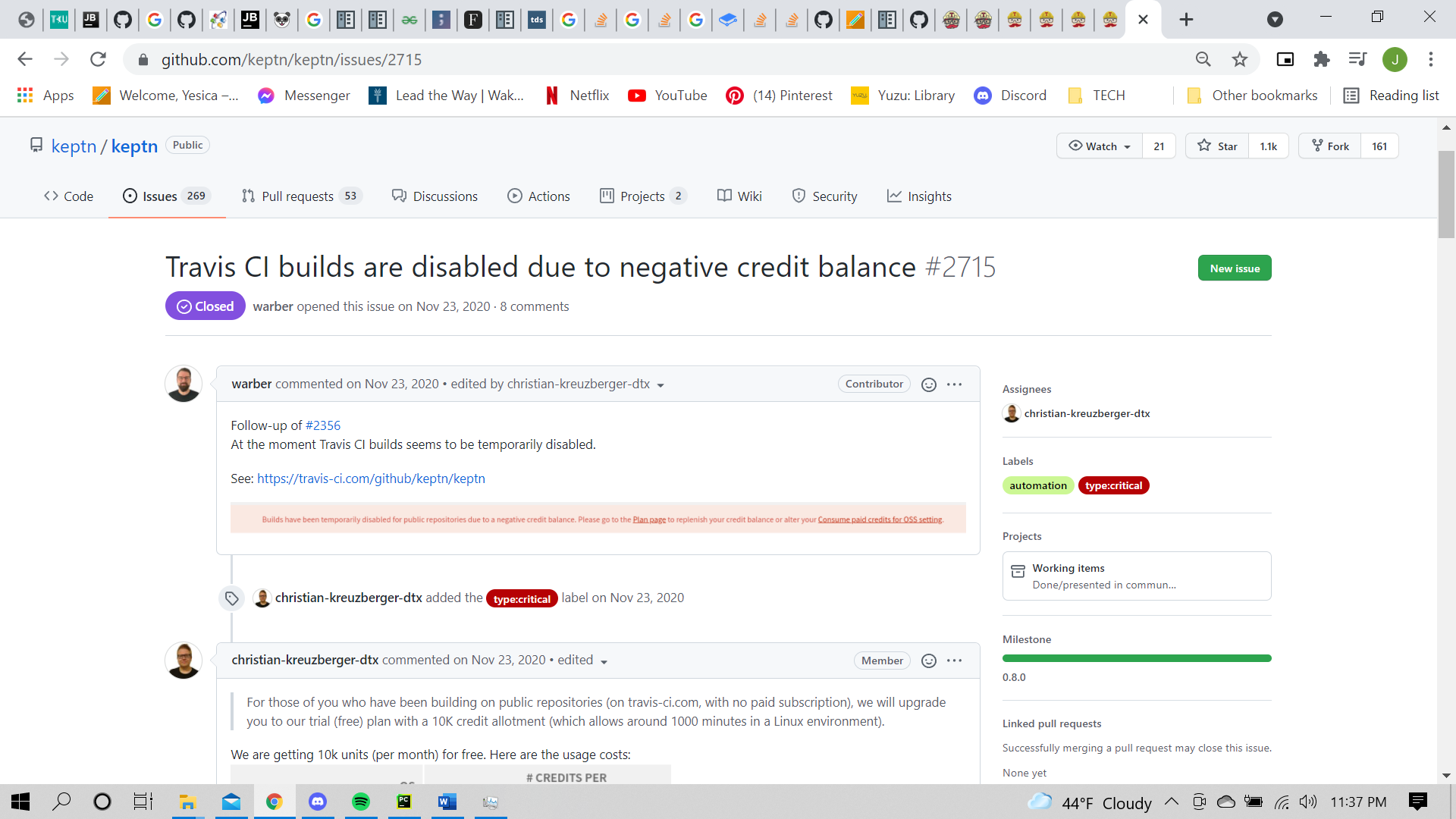Viewport: 1456px width, 819px height.
Task: Open the YouTube bookmark
Action: click(x=667, y=96)
